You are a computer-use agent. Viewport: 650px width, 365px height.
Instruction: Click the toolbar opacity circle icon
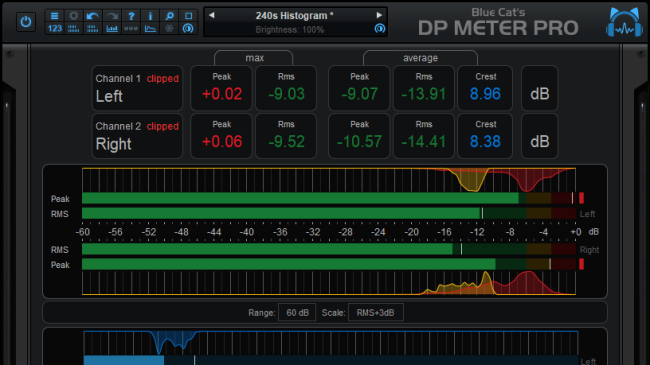(x=189, y=29)
